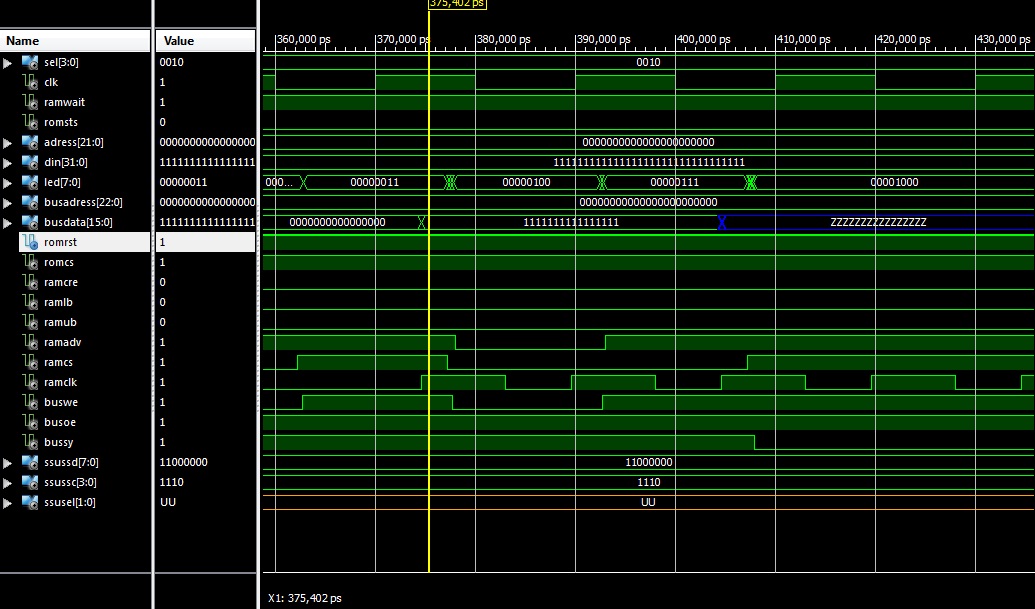This screenshot has width=1035, height=609.
Task: Expand the ssussc[3:0] bus signal
Action: [x=7, y=482]
